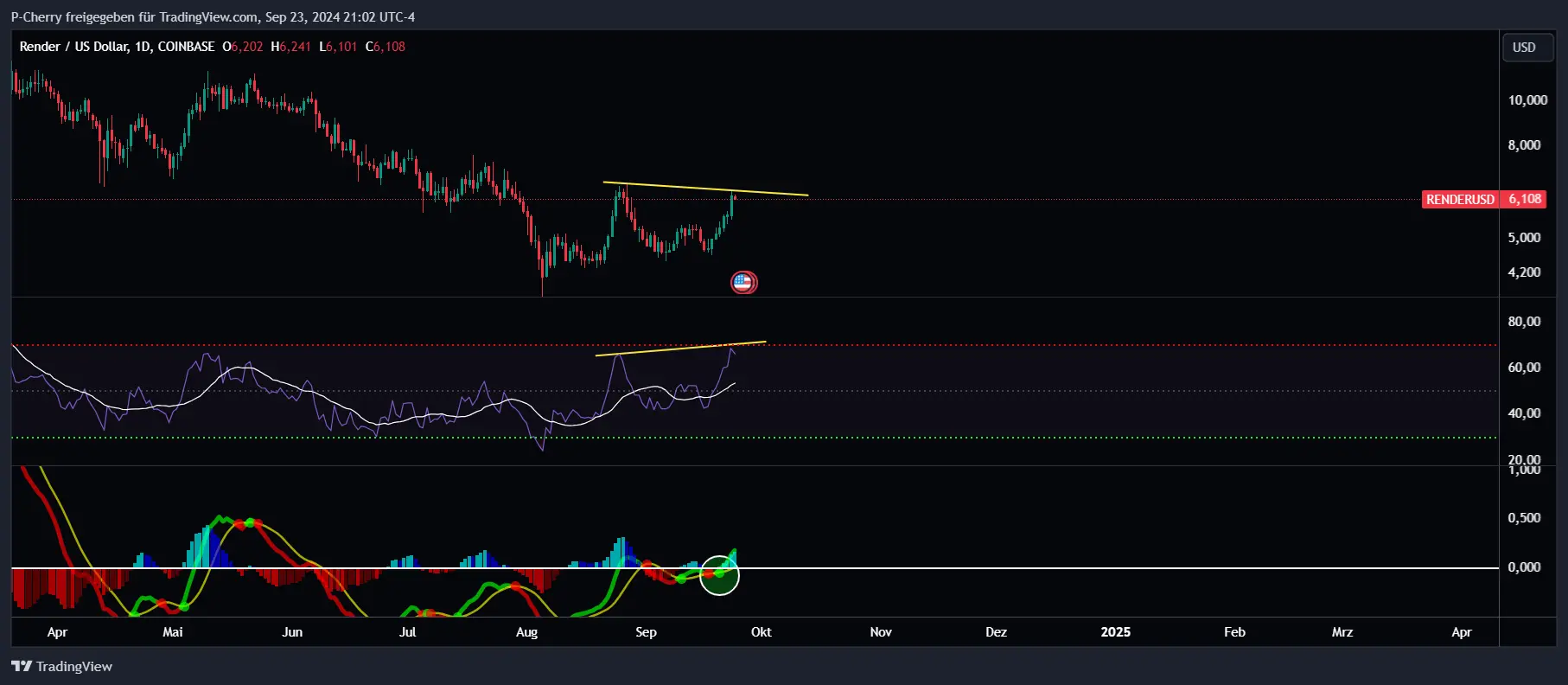The image size is (1568, 685).
Task: Click the high value H6,241
Action: click(x=290, y=47)
